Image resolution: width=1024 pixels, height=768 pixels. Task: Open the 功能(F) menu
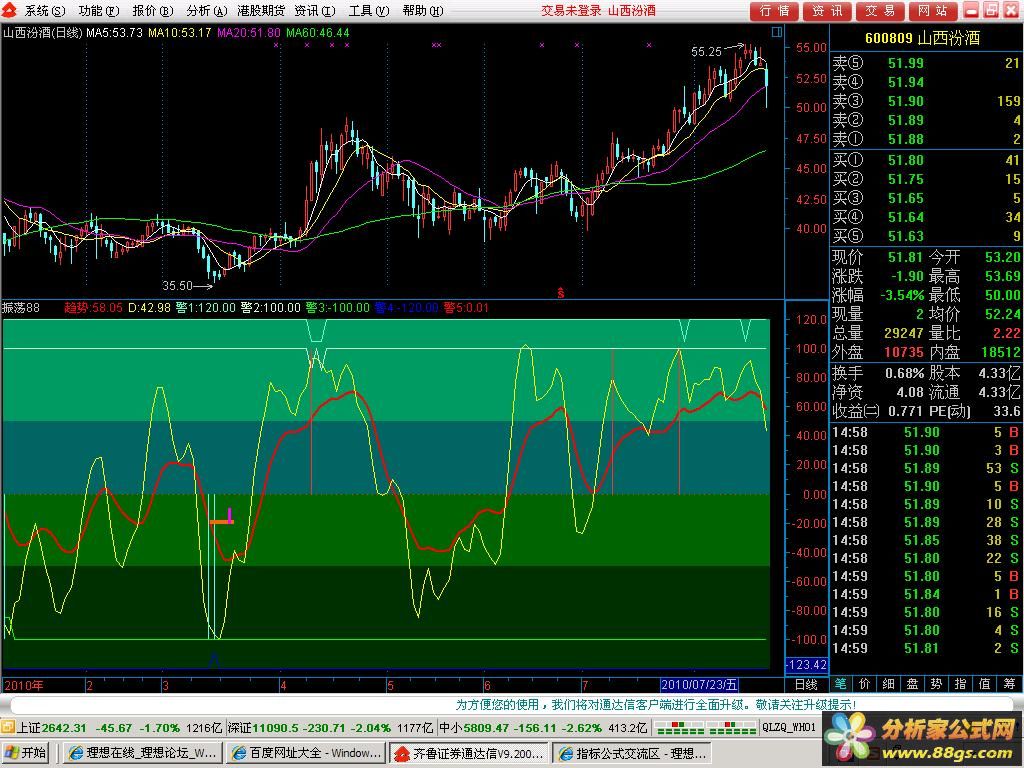[x=99, y=10]
